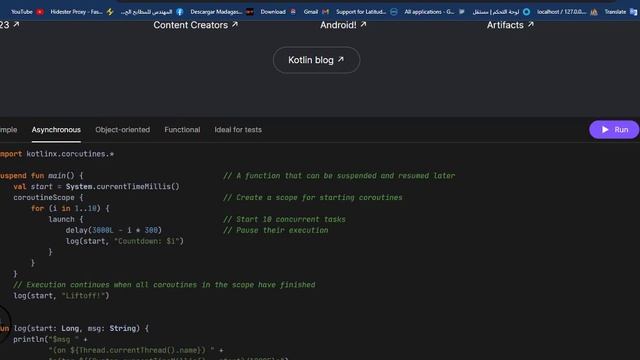The image size is (640, 360).
Task: Follow the Artifacts link
Action: click(x=510, y=25)
